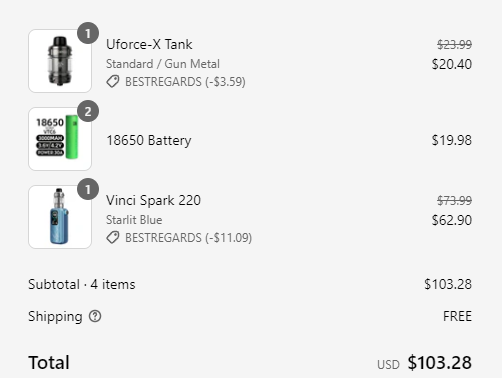Click the quantity badge on Vinci Spark thumbnail
This screenshot has width=502, height=378.
tap(88, 189)
